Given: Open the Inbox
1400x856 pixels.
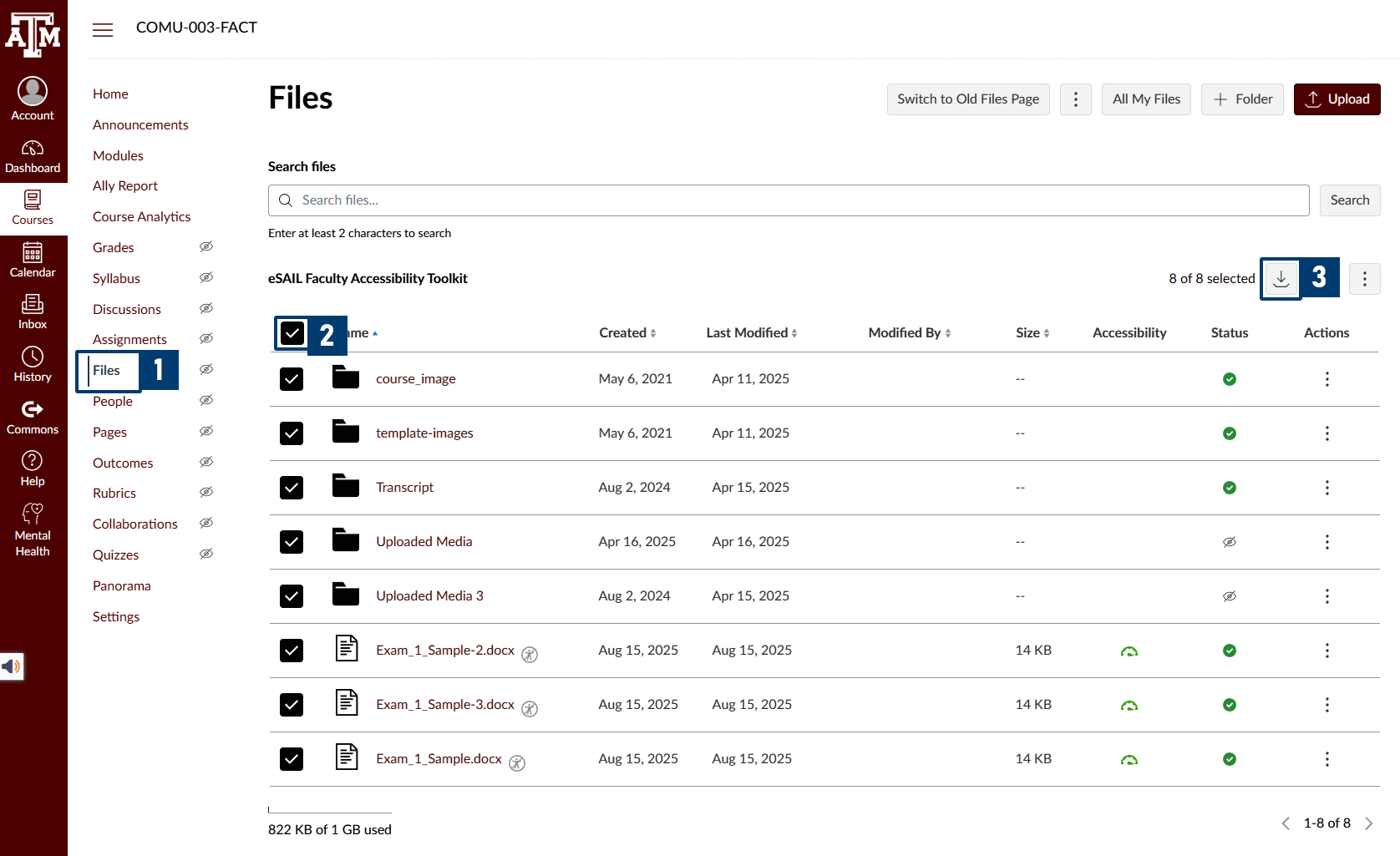Looking at the screenshot, I should pyautogui.click(x=33, y=311).
